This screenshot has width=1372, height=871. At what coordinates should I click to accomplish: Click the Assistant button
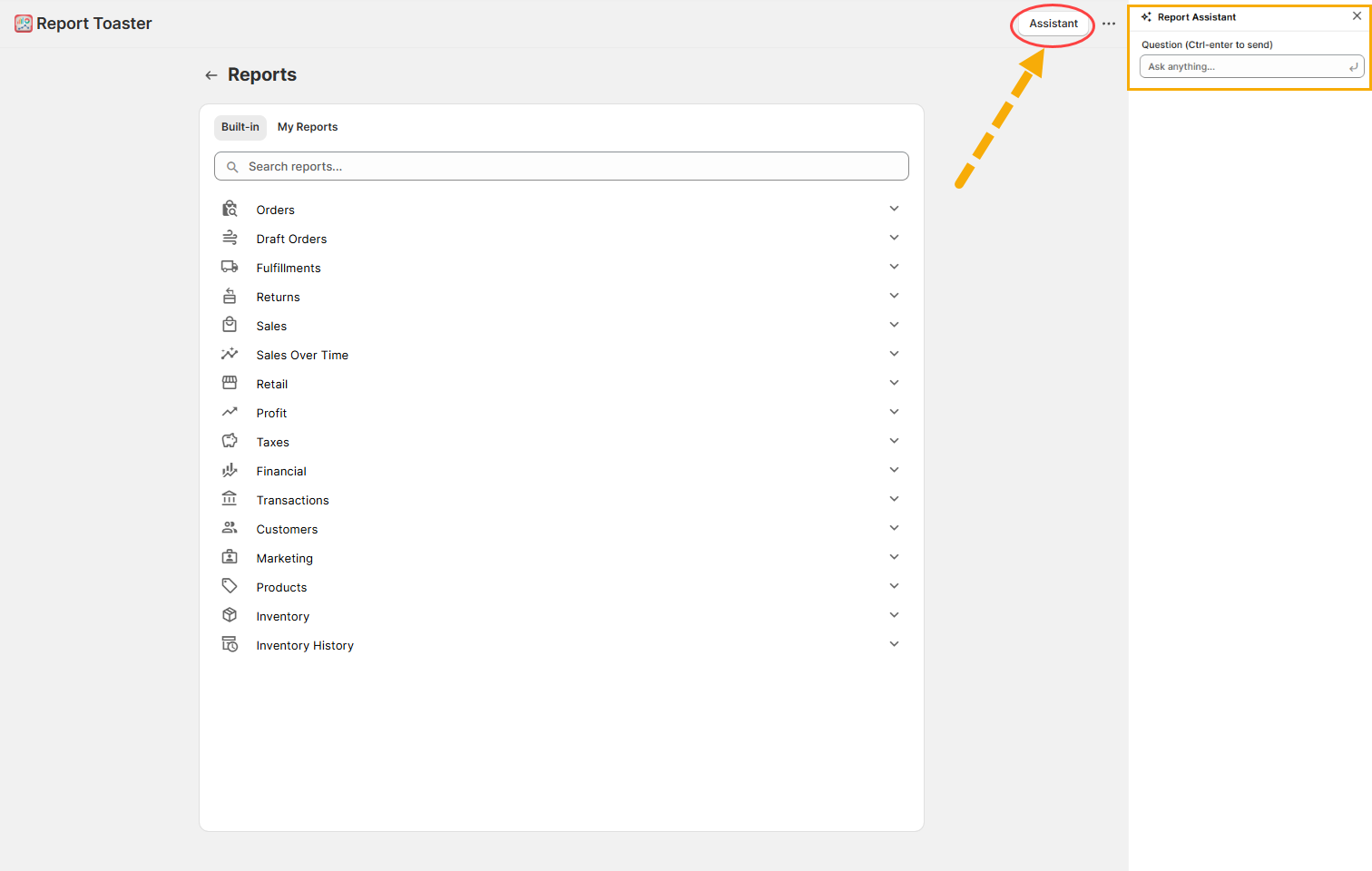coord(1053,24)
